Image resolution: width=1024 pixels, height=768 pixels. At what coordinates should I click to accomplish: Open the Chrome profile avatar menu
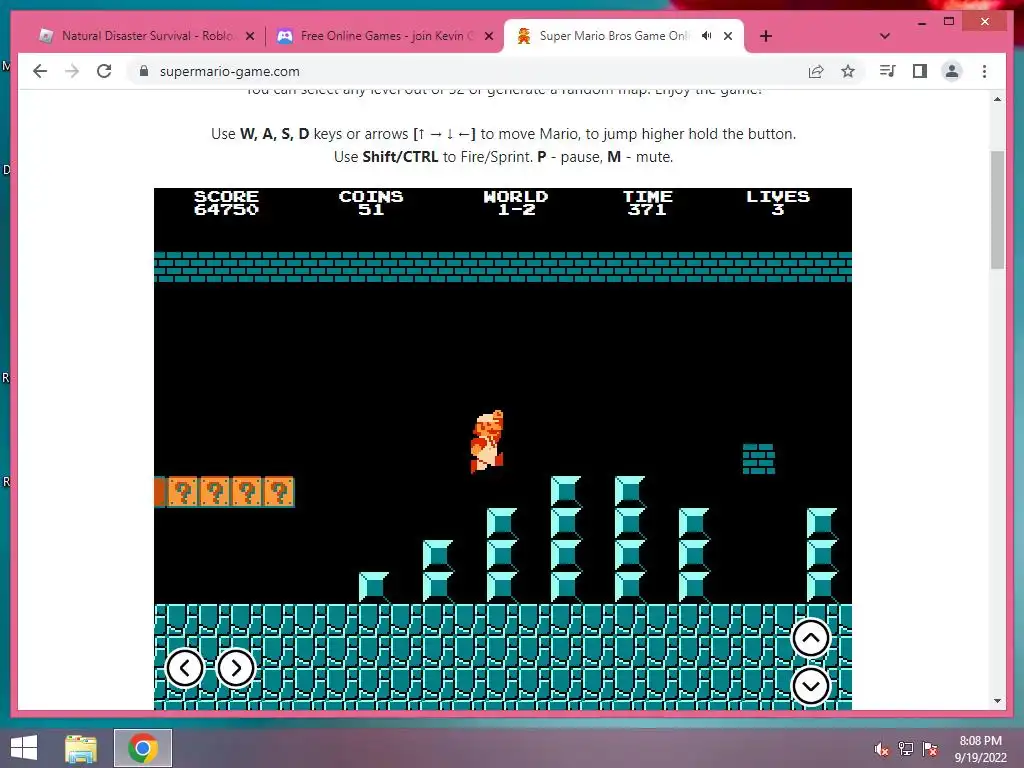952,71
